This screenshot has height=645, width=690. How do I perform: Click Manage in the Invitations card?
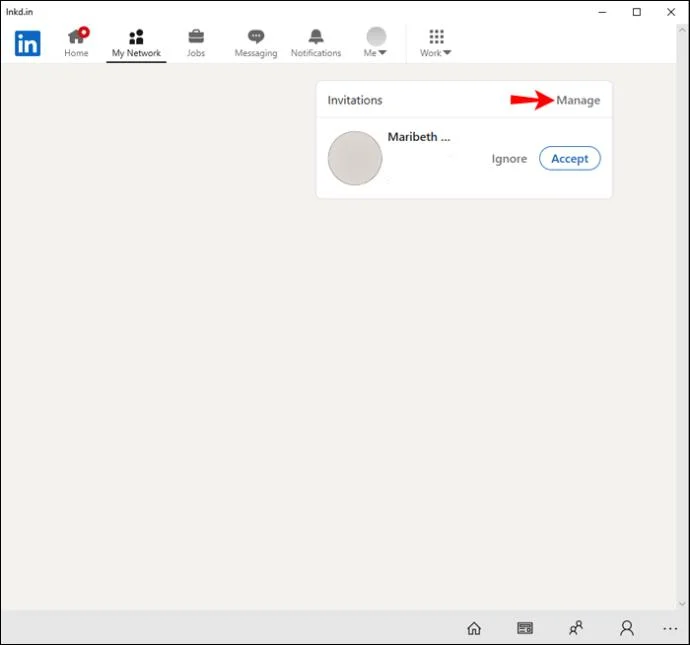point(578,100)
